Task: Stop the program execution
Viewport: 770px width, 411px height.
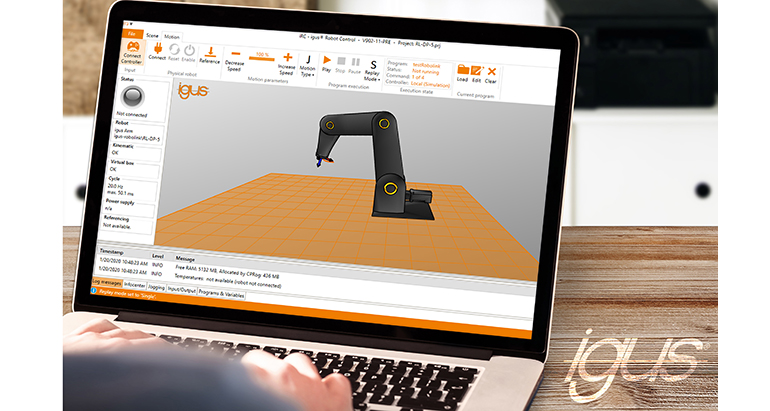Action: pos(341,61)
